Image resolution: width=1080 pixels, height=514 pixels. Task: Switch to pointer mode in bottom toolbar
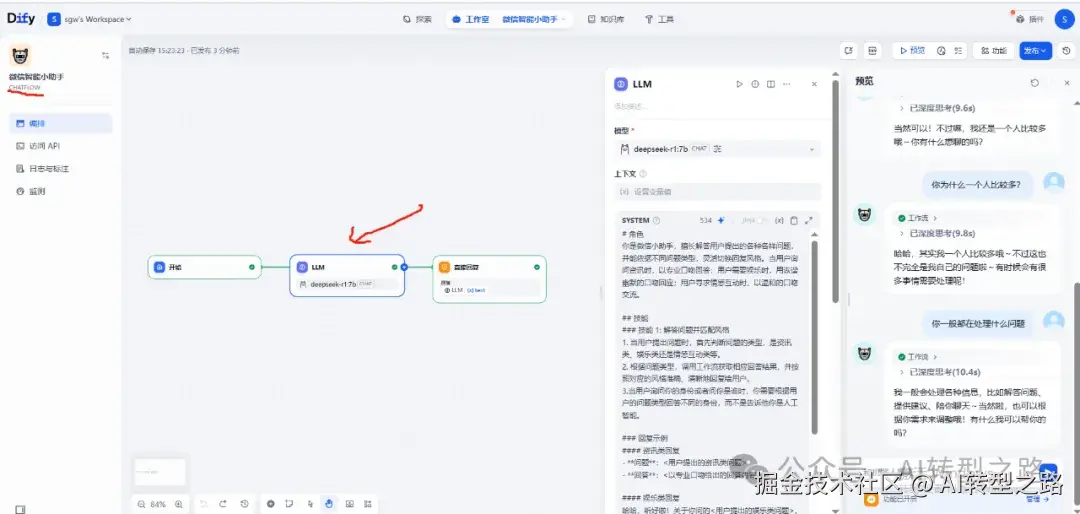pyautogui.click(x=310, y=504)
